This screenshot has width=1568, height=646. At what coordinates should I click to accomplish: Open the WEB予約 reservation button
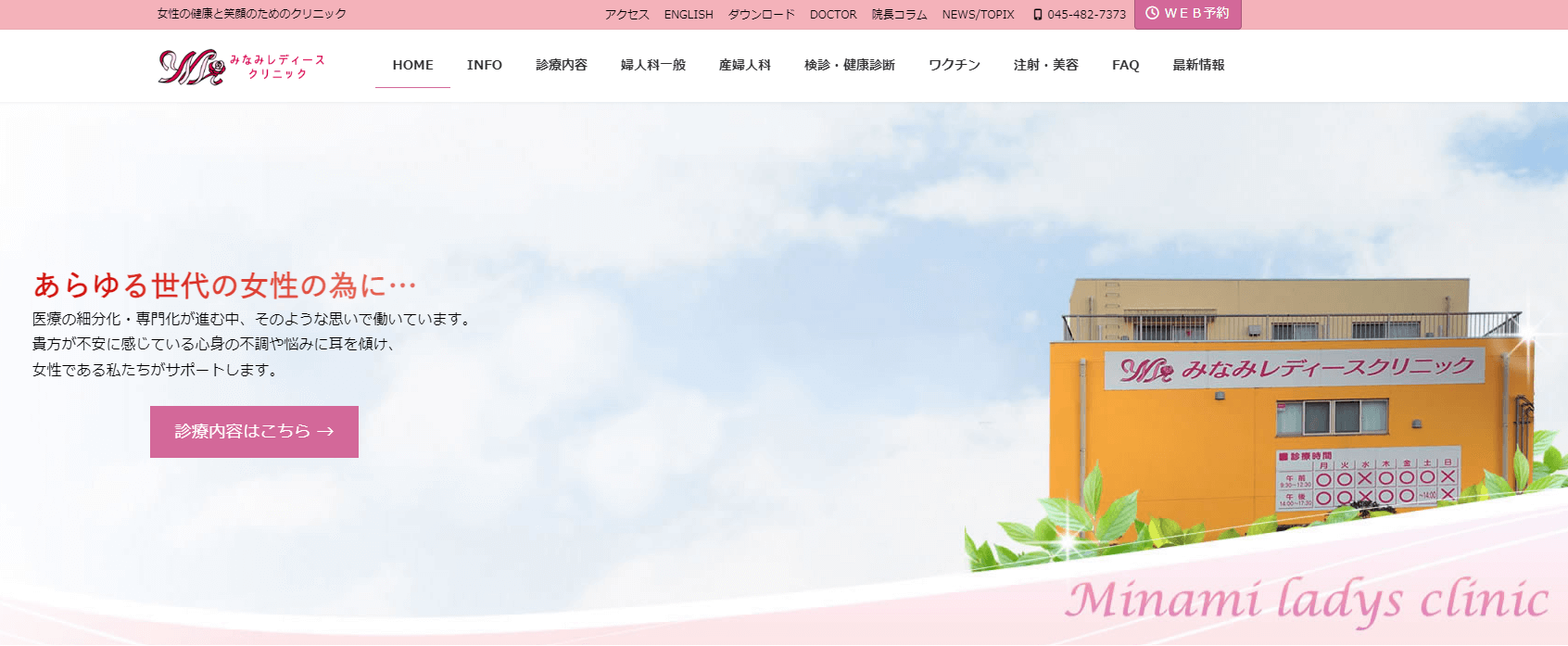[1188, 14]
